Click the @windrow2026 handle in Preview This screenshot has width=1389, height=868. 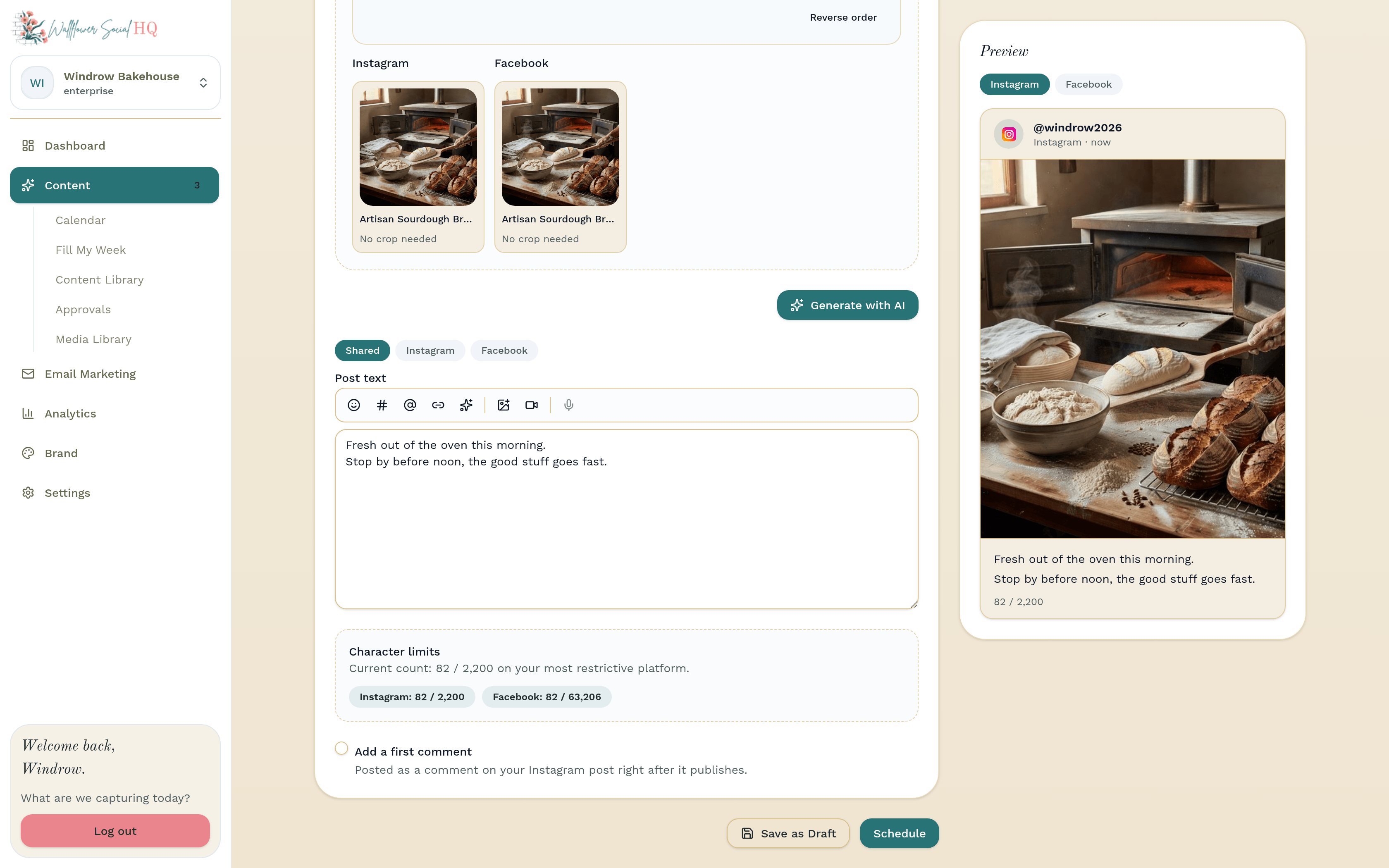1077,128
